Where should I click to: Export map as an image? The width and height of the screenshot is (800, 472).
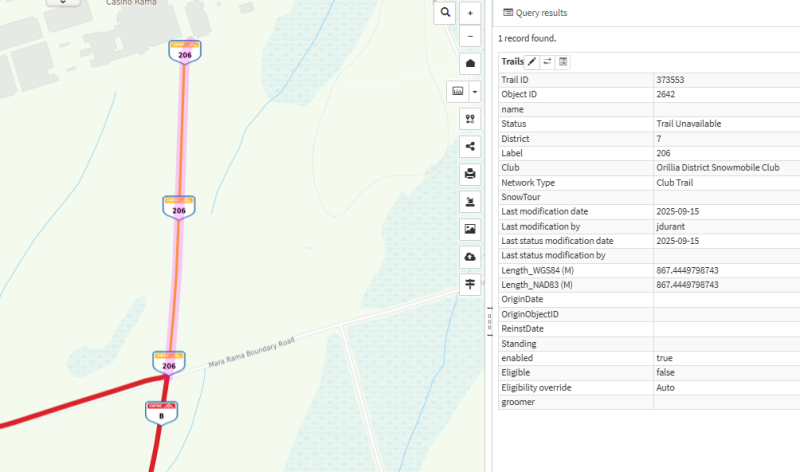[470, 229]
